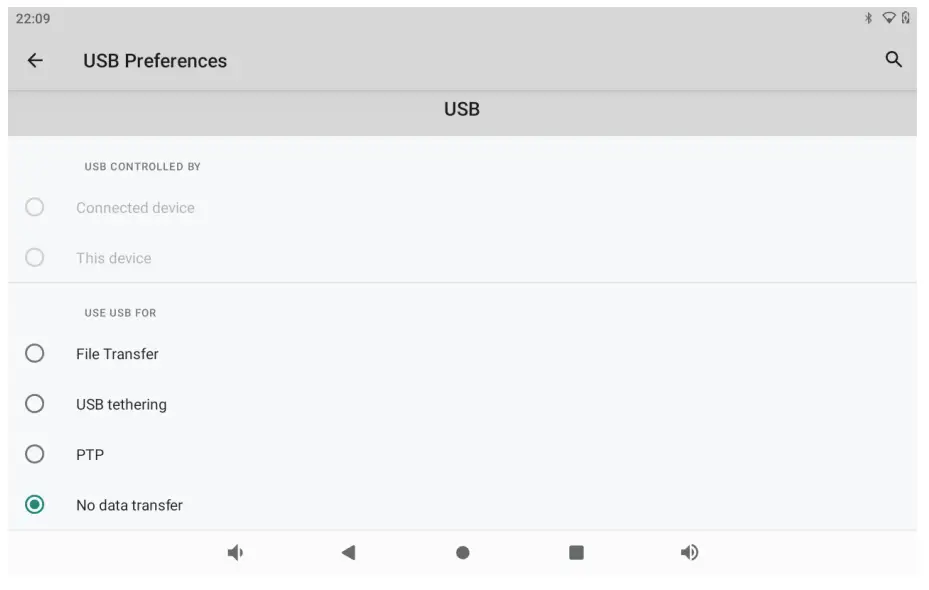Tap the volume up navigation icon

[689, 552]
